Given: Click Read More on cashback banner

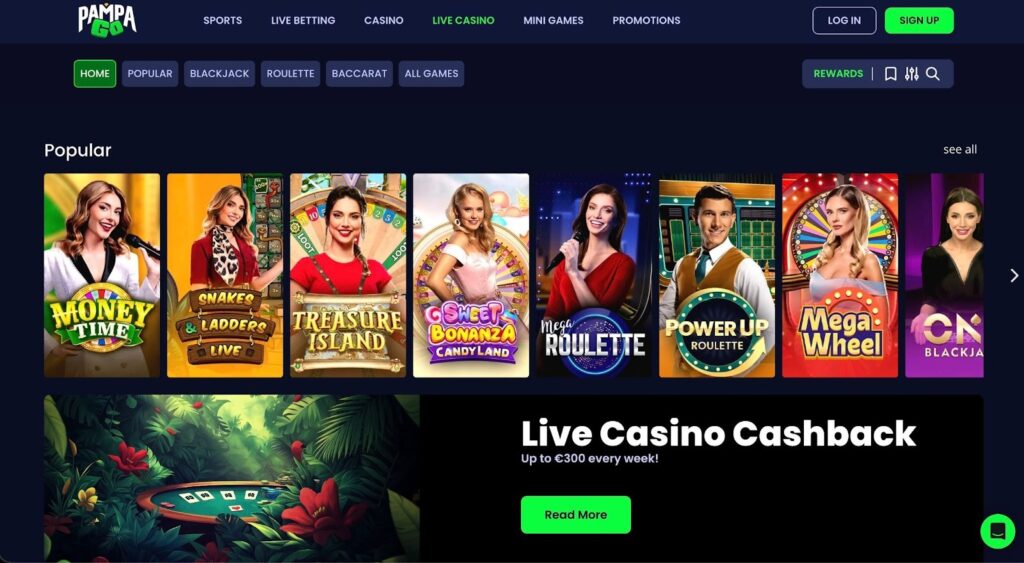Looking at the screenshot, I should pyautogui.click(x=575, y=515).
